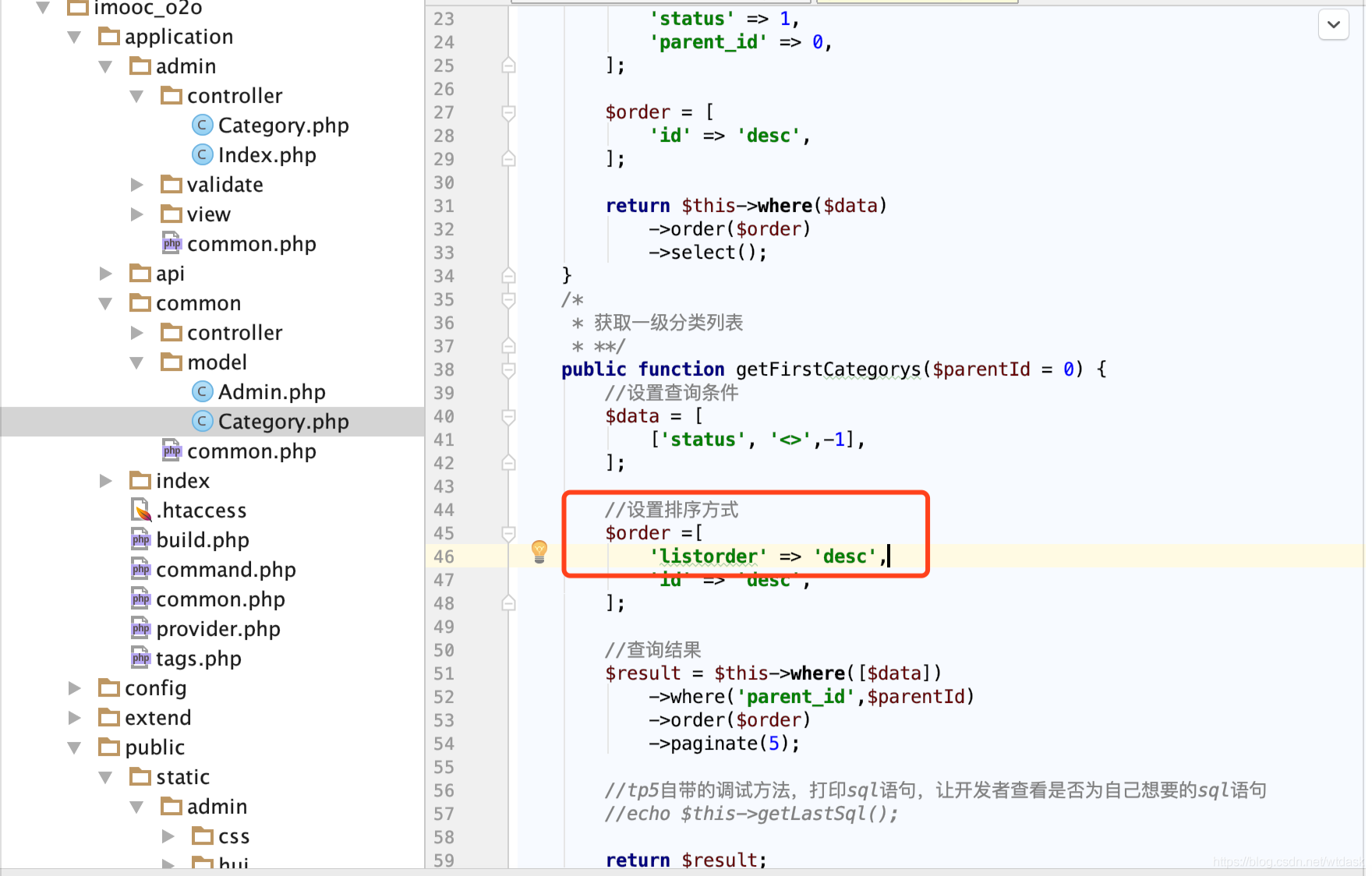Image resolution: width=1372 pixels, height=876 pixels.
Task: Click the fold marker on line 27
Action: (x=508, y=113)
